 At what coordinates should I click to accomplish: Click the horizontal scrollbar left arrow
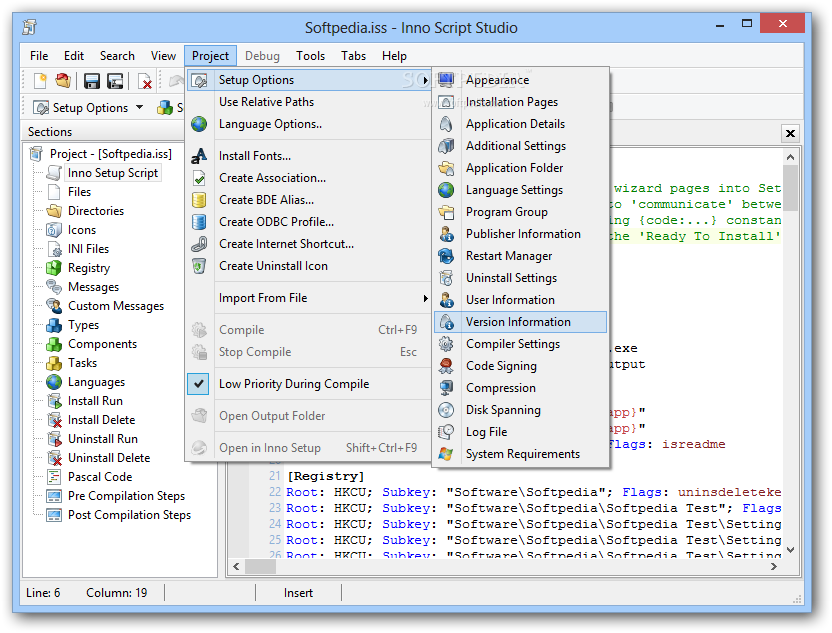(x=237, y=567)
